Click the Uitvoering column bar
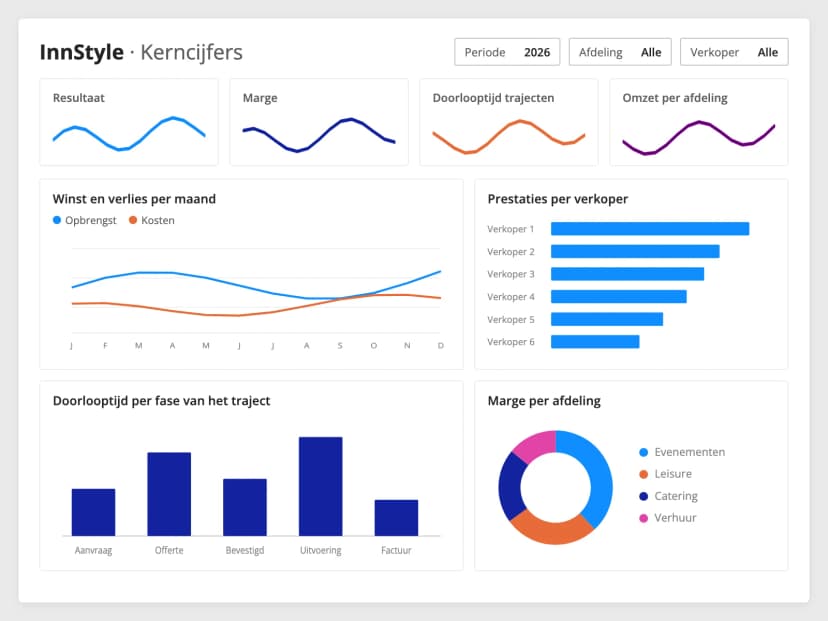 pyautogui.click(x=321, y=486)
